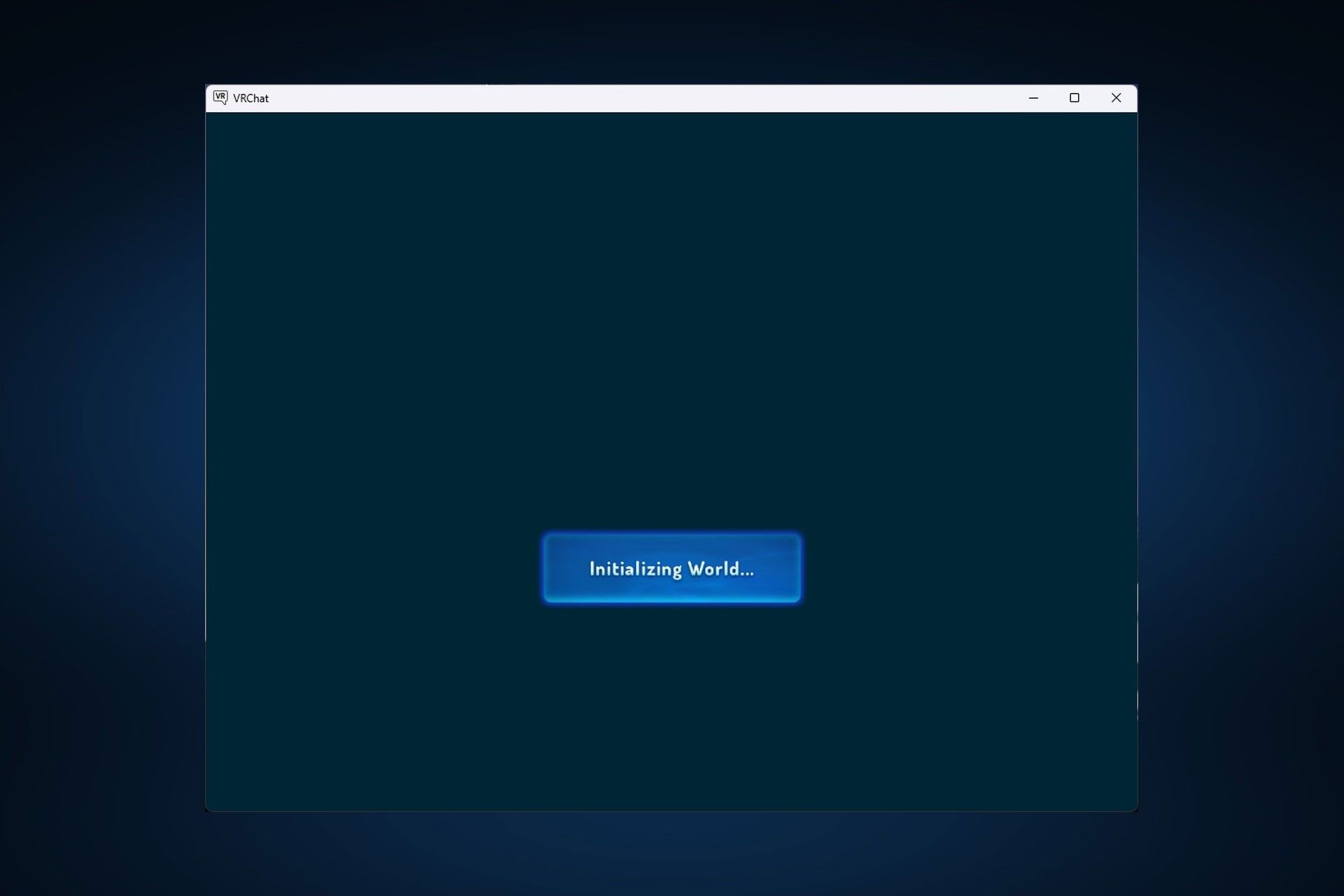Click the Initializing World... button

tap(671, 568)
